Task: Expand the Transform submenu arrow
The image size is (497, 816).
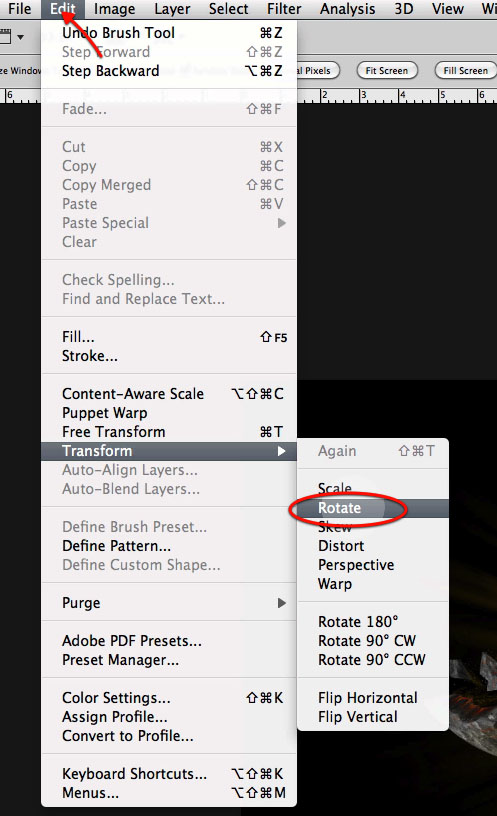Action: [282, 451]
